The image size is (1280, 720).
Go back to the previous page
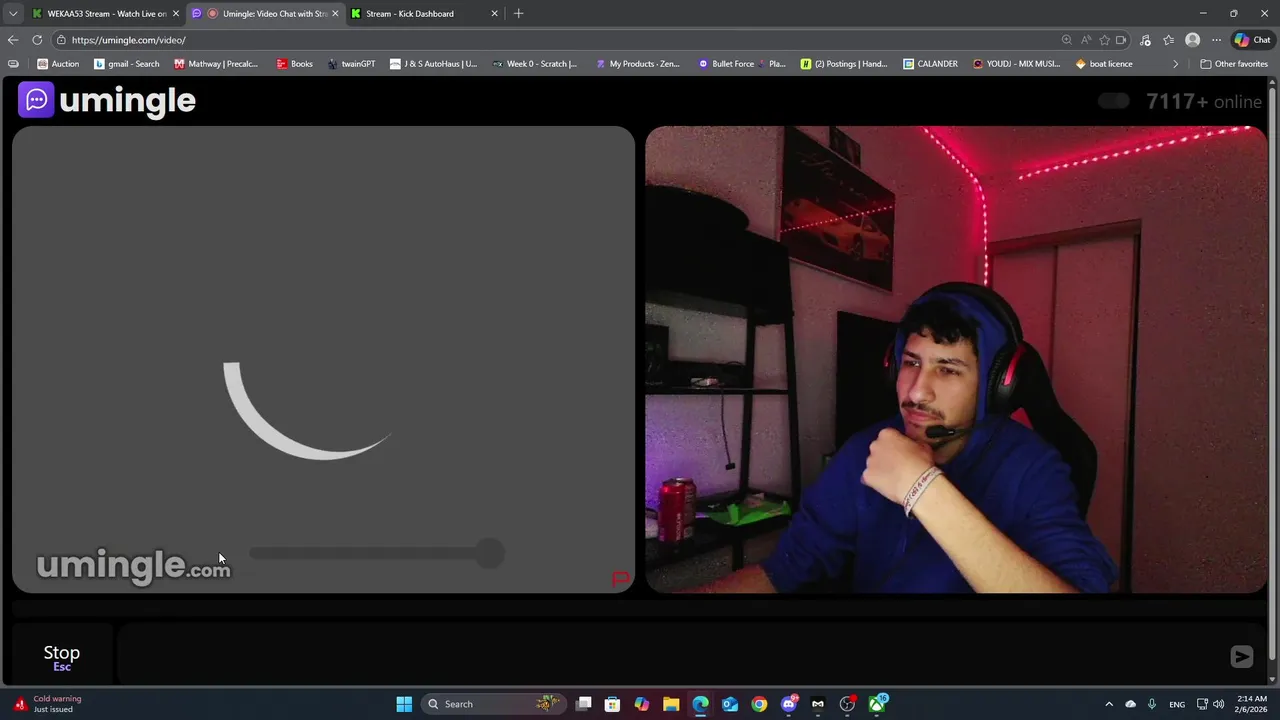(12, 40)
